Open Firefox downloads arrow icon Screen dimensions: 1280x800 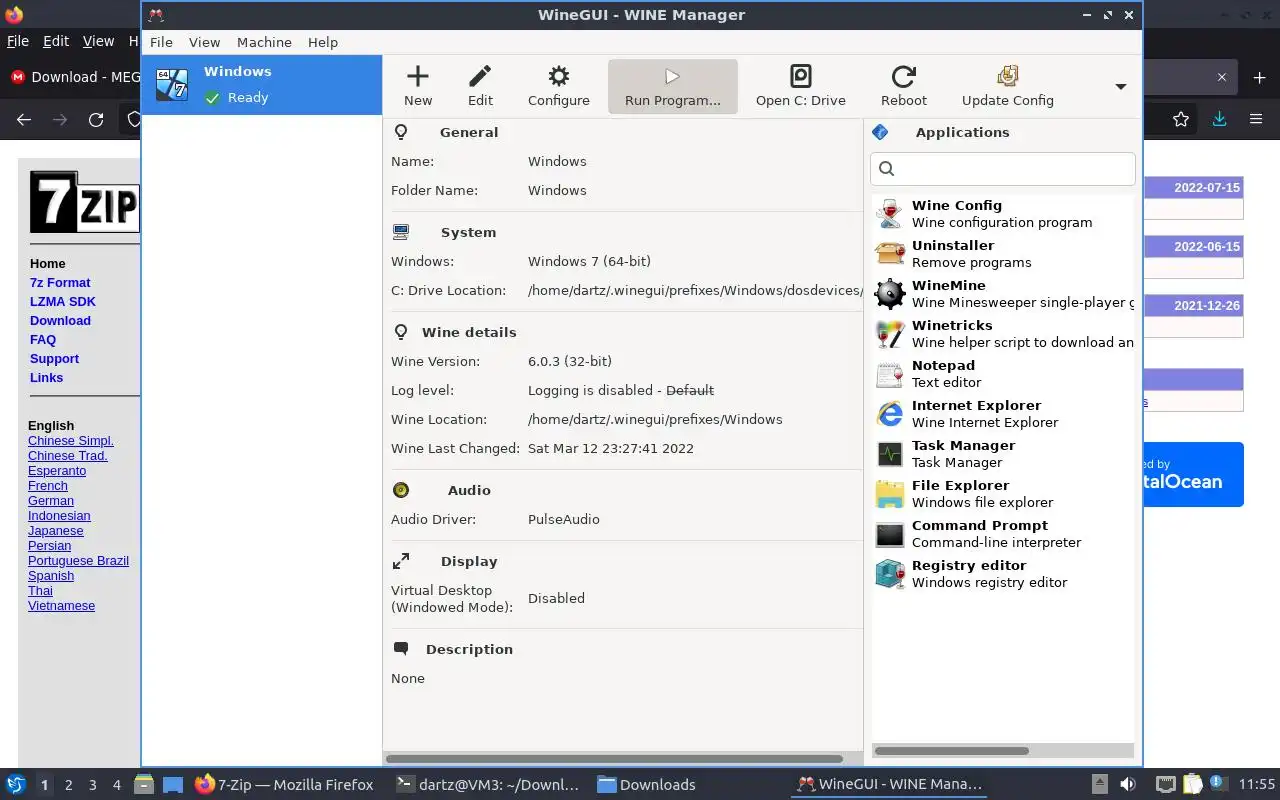click(x=1219, y=119)
